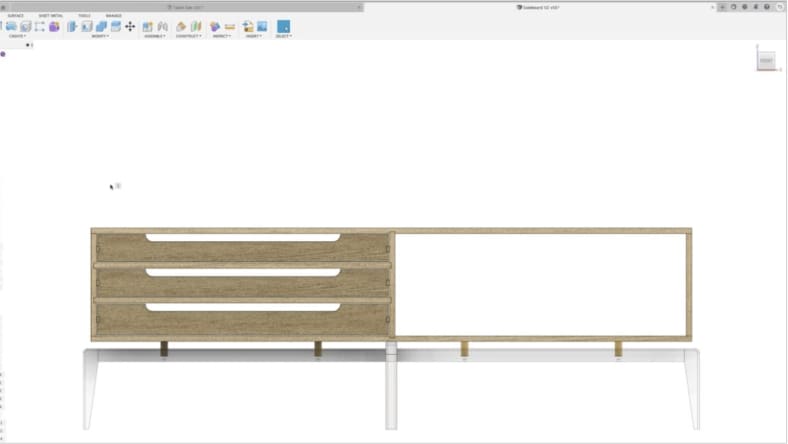The image size is (788, 444).
Task: Open the help question-mark icon
Action: (767, 7)
